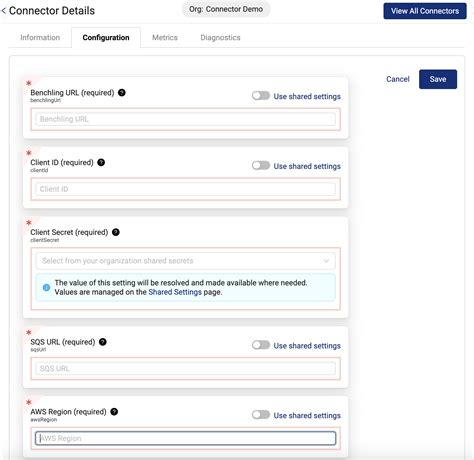Enable shared settings toggle for Benchling URL

click(x=261, y=96)
